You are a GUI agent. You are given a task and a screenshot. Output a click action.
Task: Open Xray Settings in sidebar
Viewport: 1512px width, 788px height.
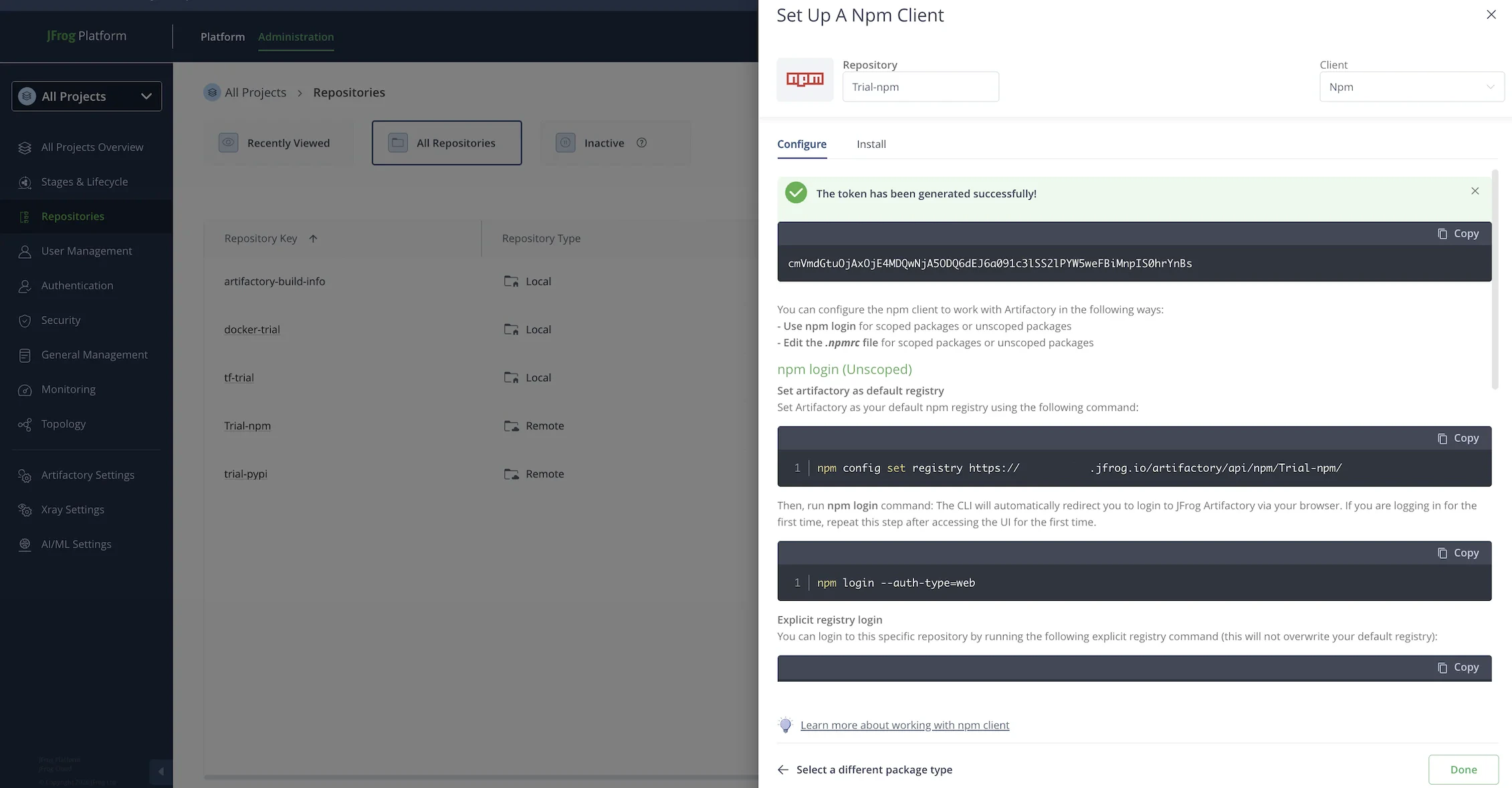click(72, 509)
